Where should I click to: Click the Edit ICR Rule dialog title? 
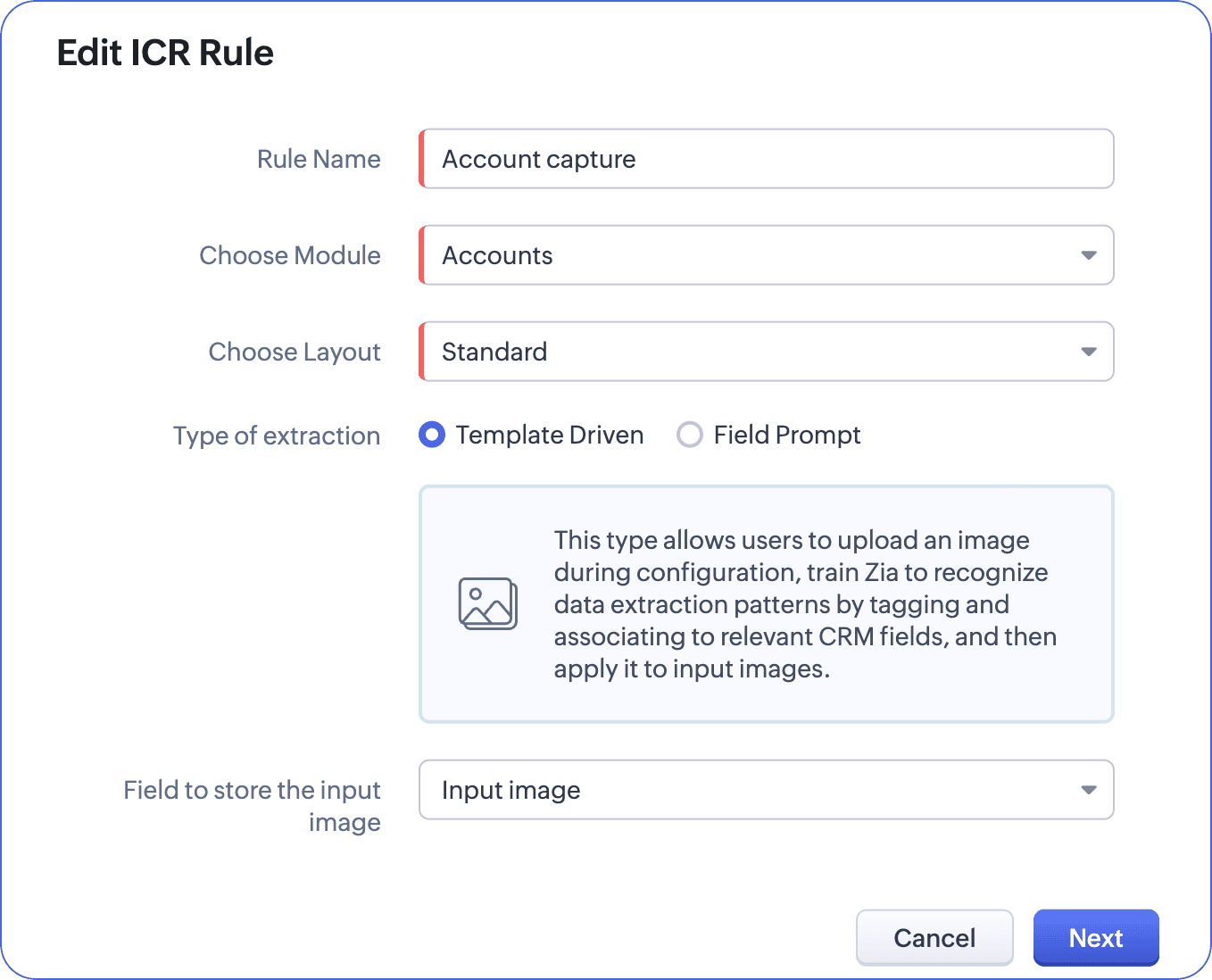(165, 53)
